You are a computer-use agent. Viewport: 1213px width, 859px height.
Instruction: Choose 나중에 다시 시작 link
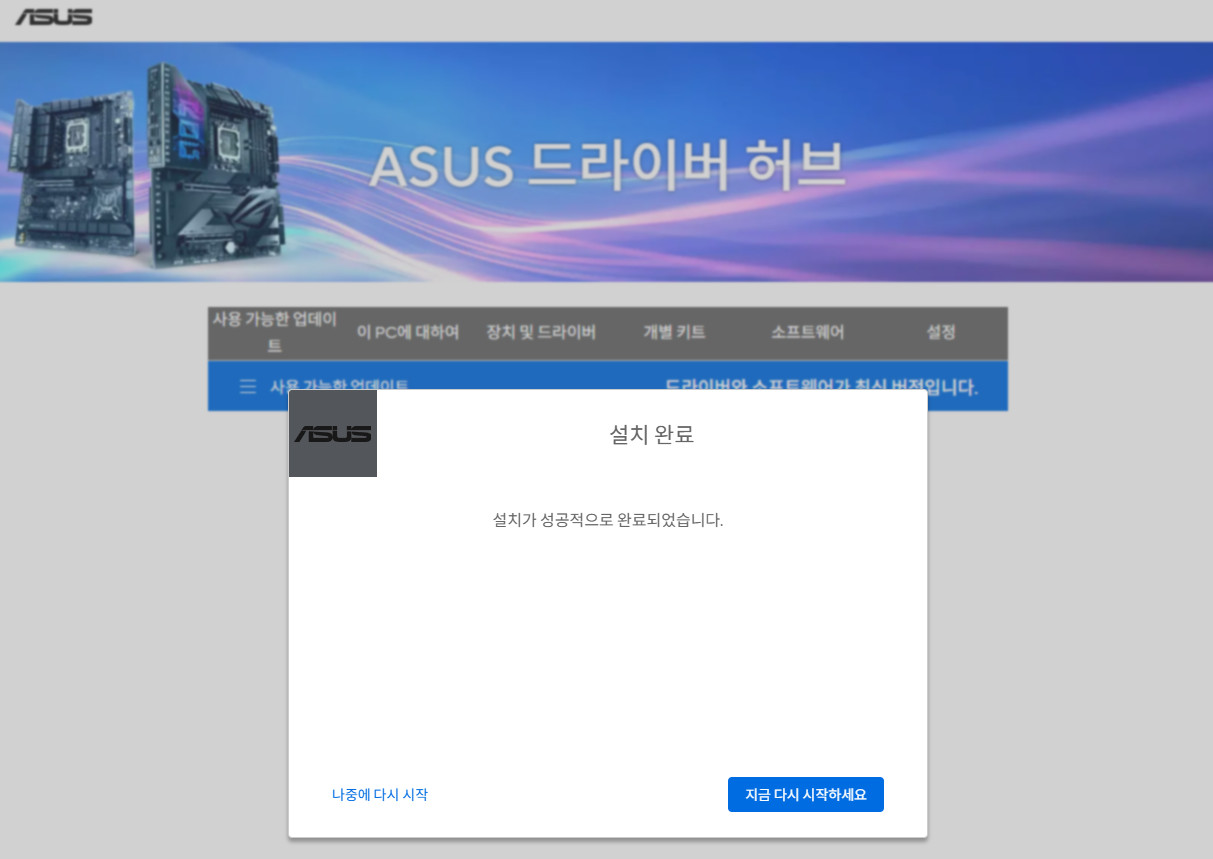tap(380, 794)
